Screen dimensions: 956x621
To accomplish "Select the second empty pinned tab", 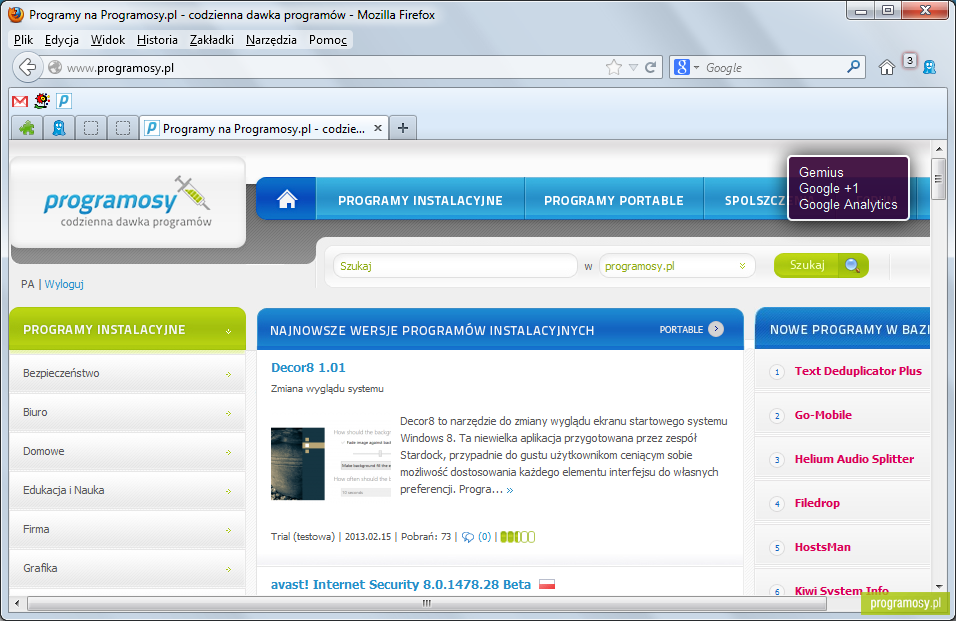I will (123, 128).
